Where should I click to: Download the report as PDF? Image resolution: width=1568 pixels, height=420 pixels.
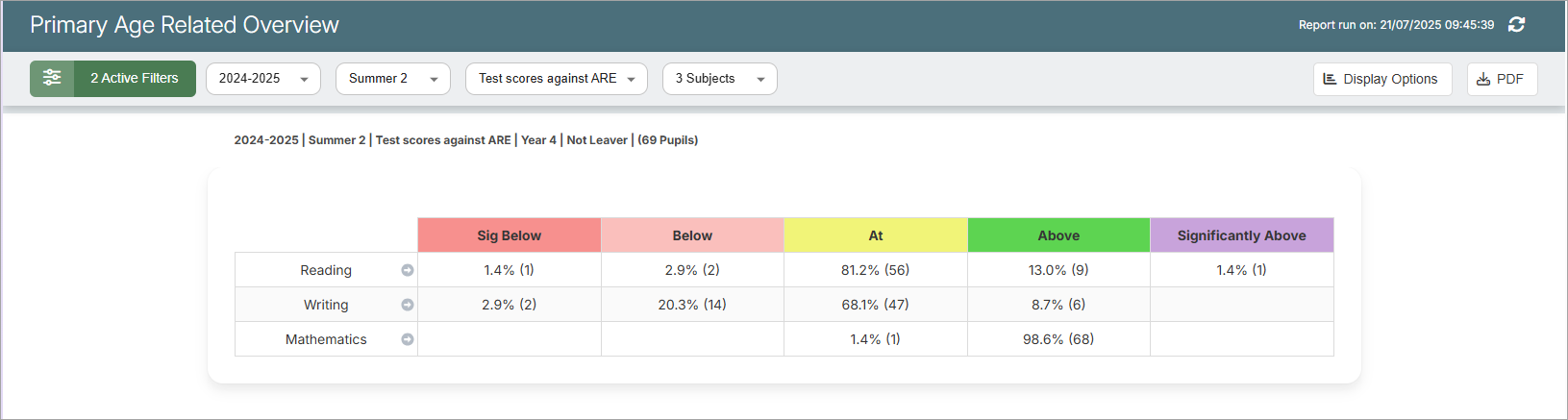click(1501, 79)
